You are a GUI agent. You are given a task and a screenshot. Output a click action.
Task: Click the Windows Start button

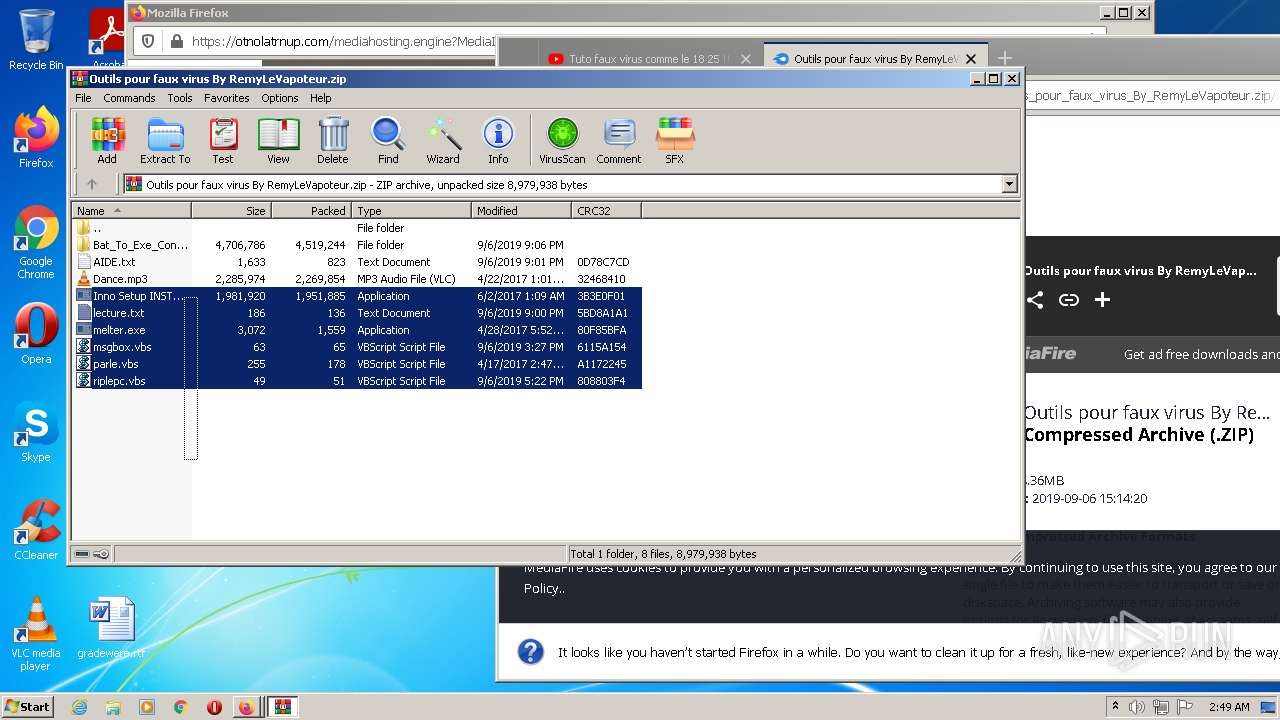[x=27, y=706]
